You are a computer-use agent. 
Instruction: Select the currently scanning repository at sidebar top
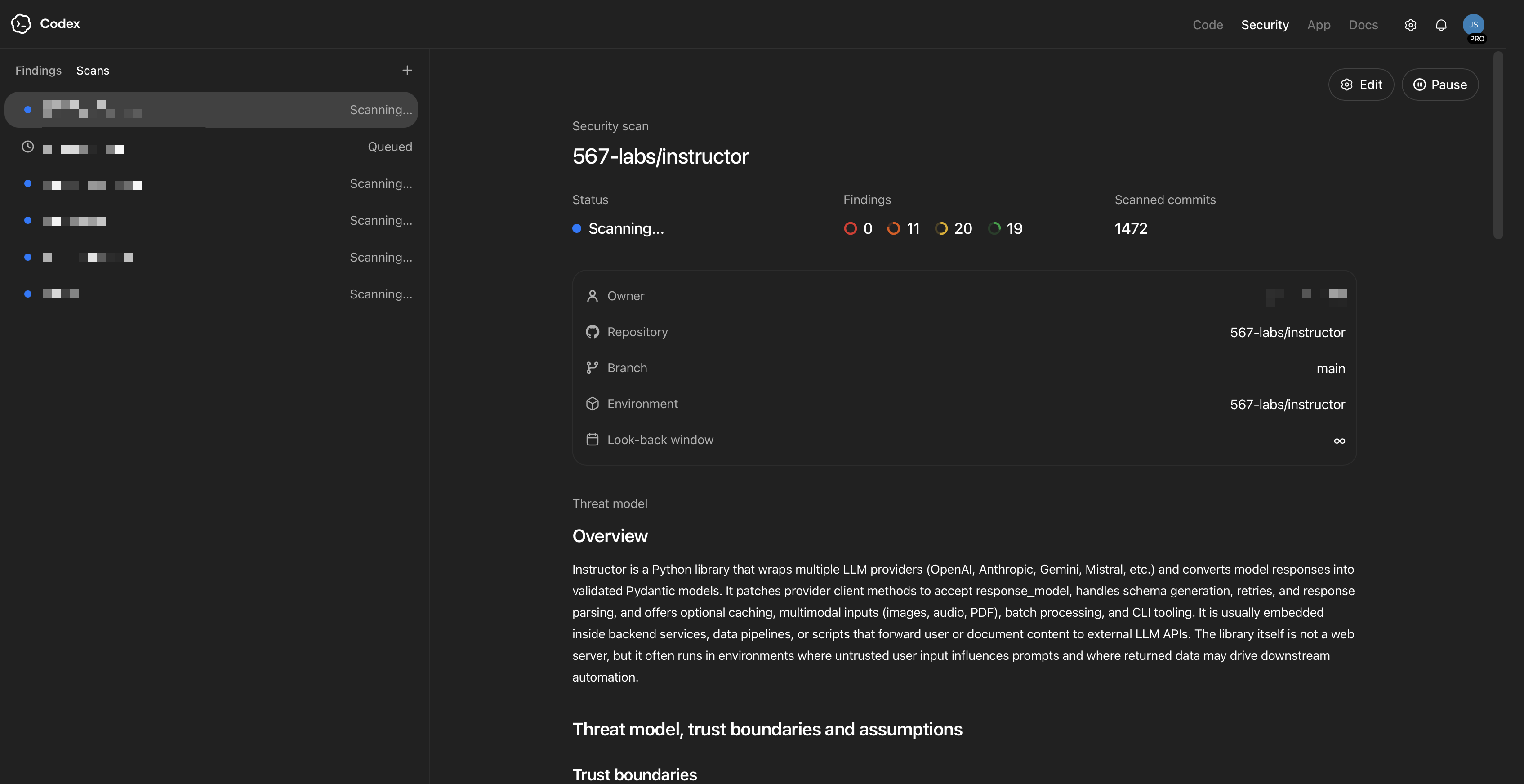coord(211,110)
